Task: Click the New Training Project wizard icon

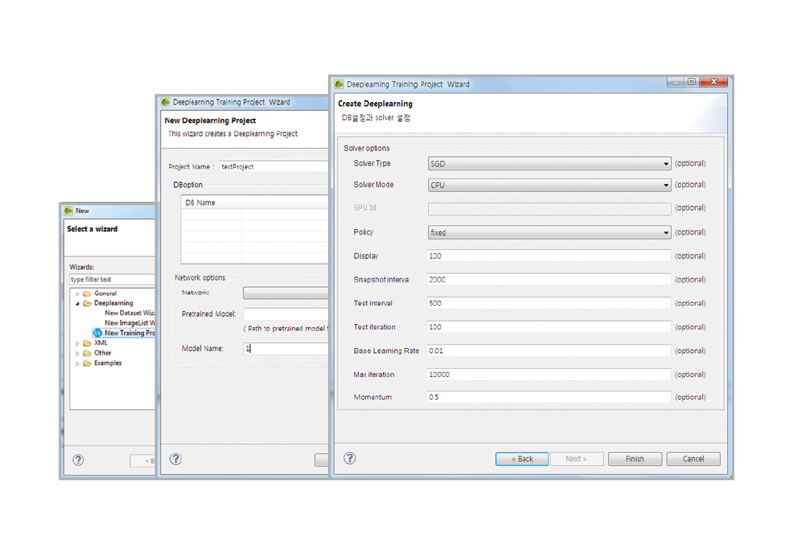Action: 98,333
